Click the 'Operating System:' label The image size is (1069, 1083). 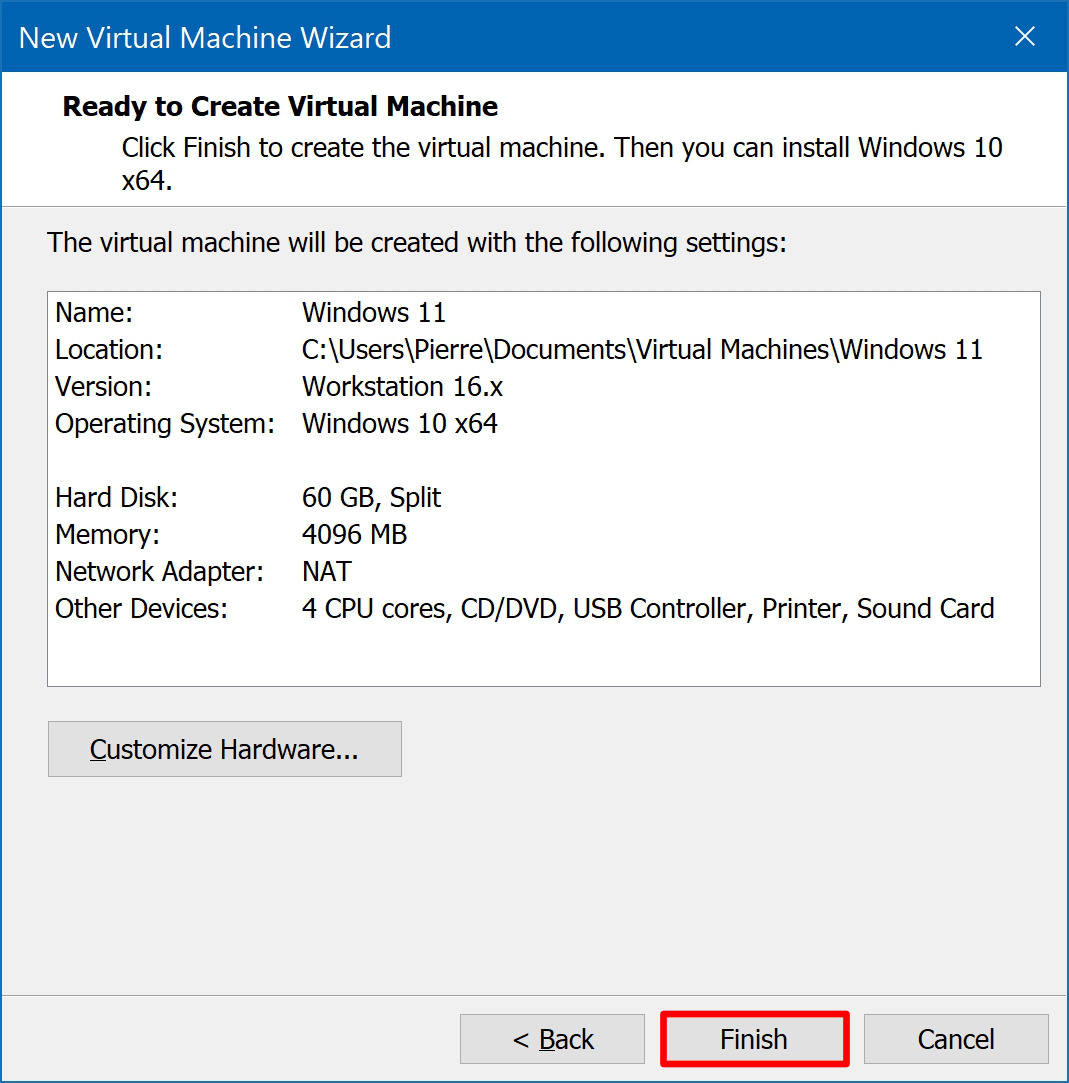tap(165, 424)
